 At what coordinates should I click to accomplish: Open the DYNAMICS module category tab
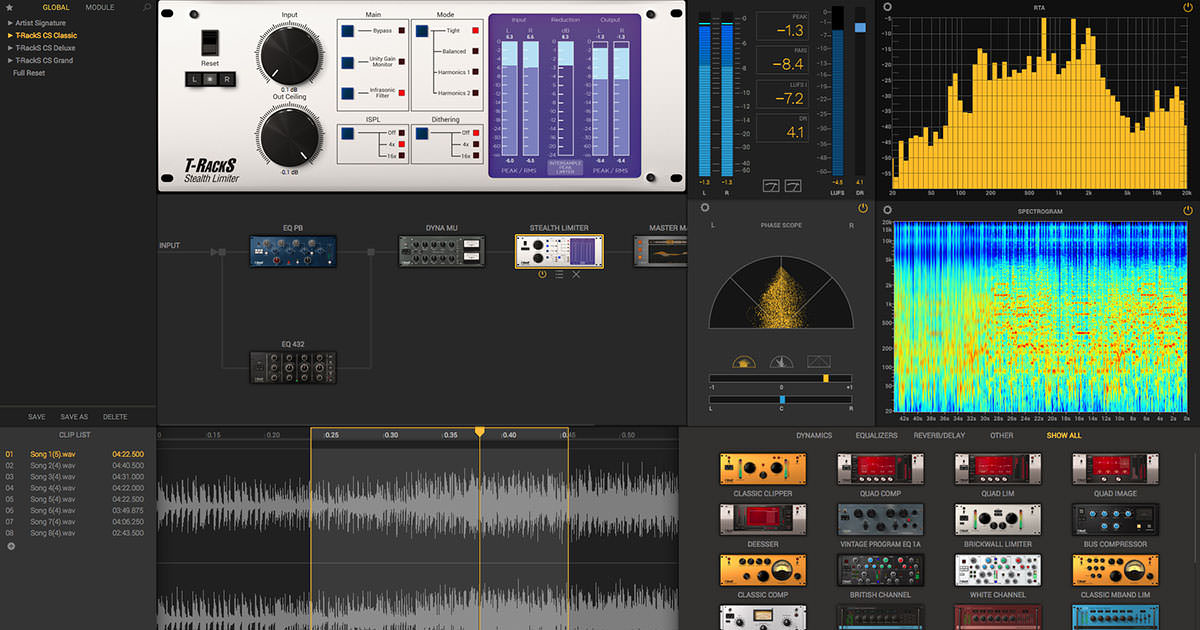pos(814,436)
